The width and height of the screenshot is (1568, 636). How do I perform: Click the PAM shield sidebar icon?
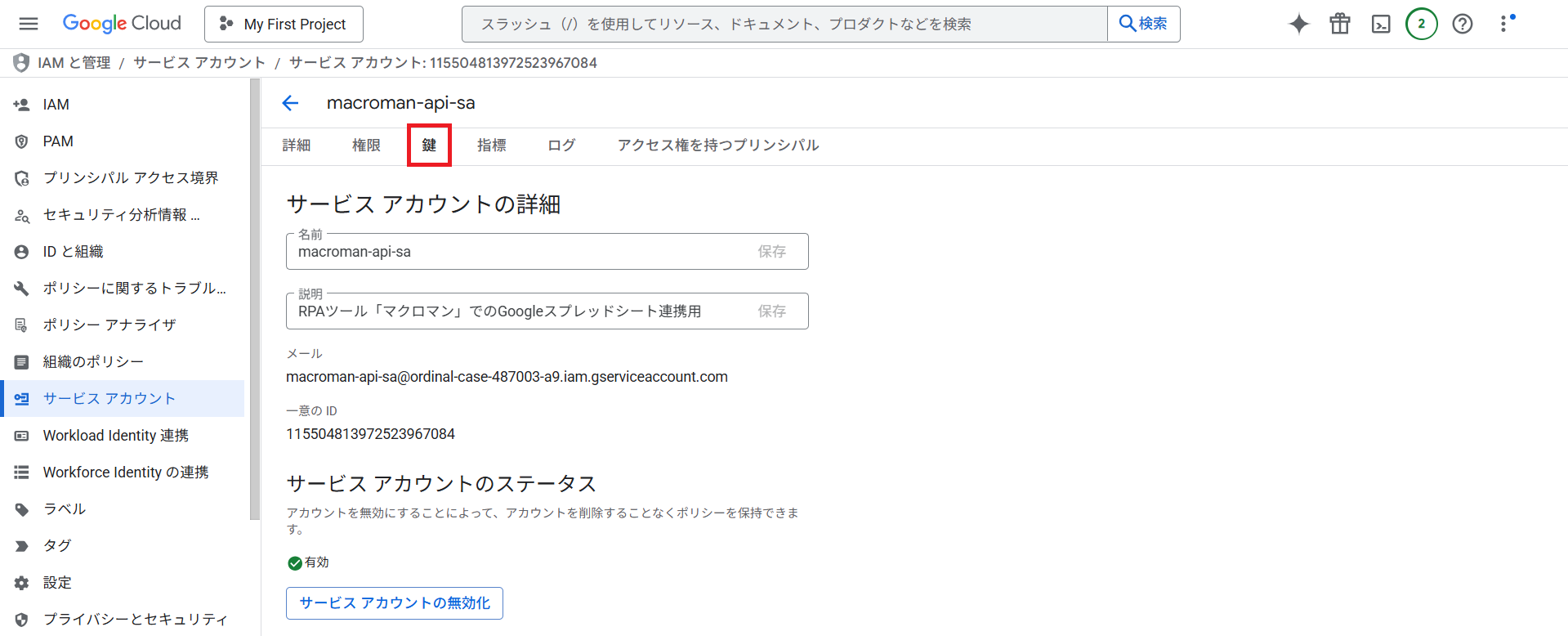pyautogui.click(x=22, y=141)
